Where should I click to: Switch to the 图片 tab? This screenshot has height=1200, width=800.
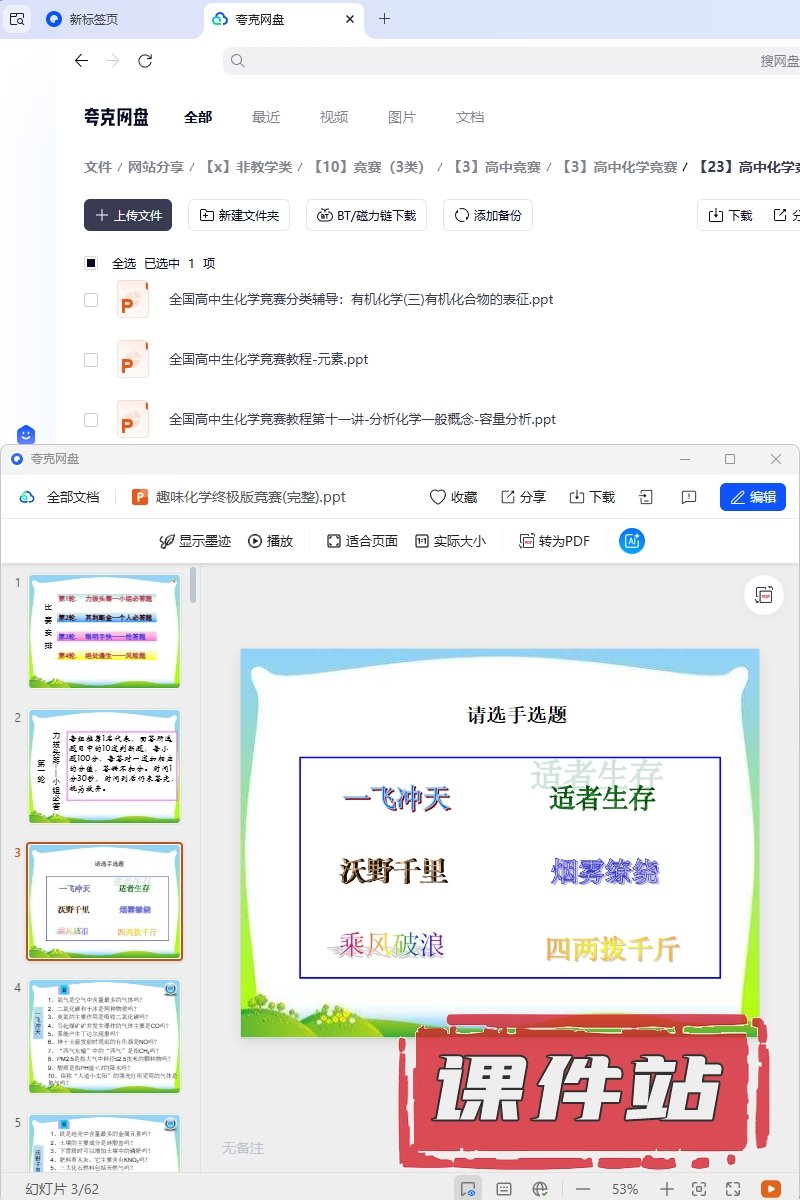coord(401,117)
